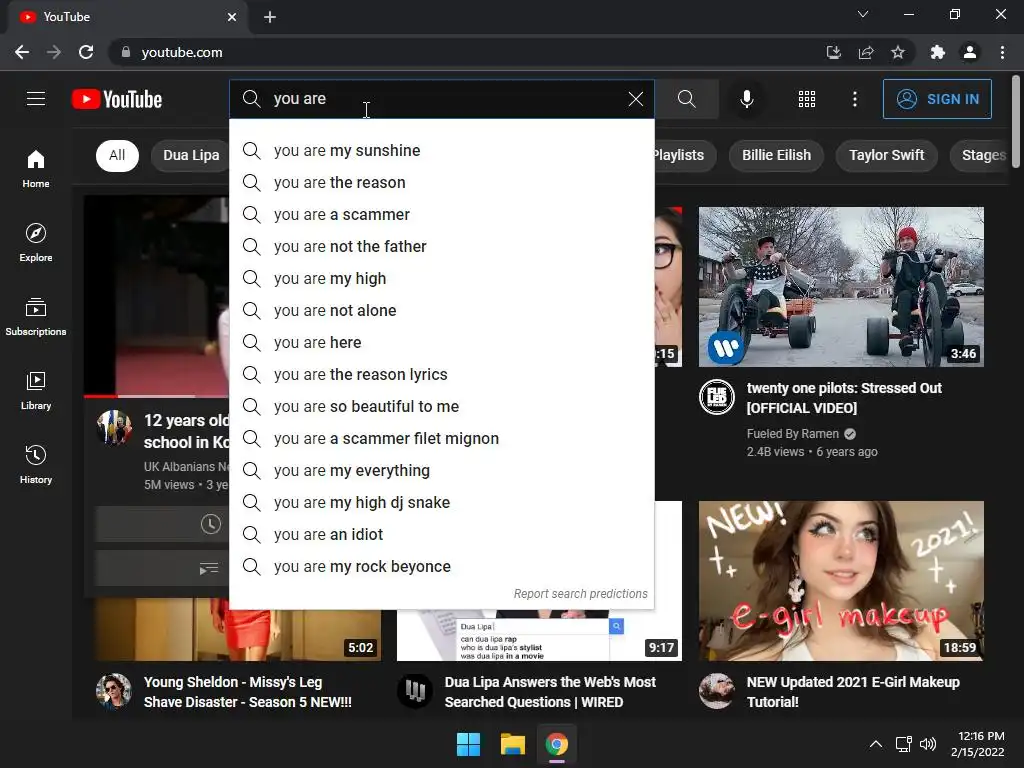Screen dimensions: 1024x768
Task: Open the YouTube hamburger guide menu
Action: coord(36,99)
